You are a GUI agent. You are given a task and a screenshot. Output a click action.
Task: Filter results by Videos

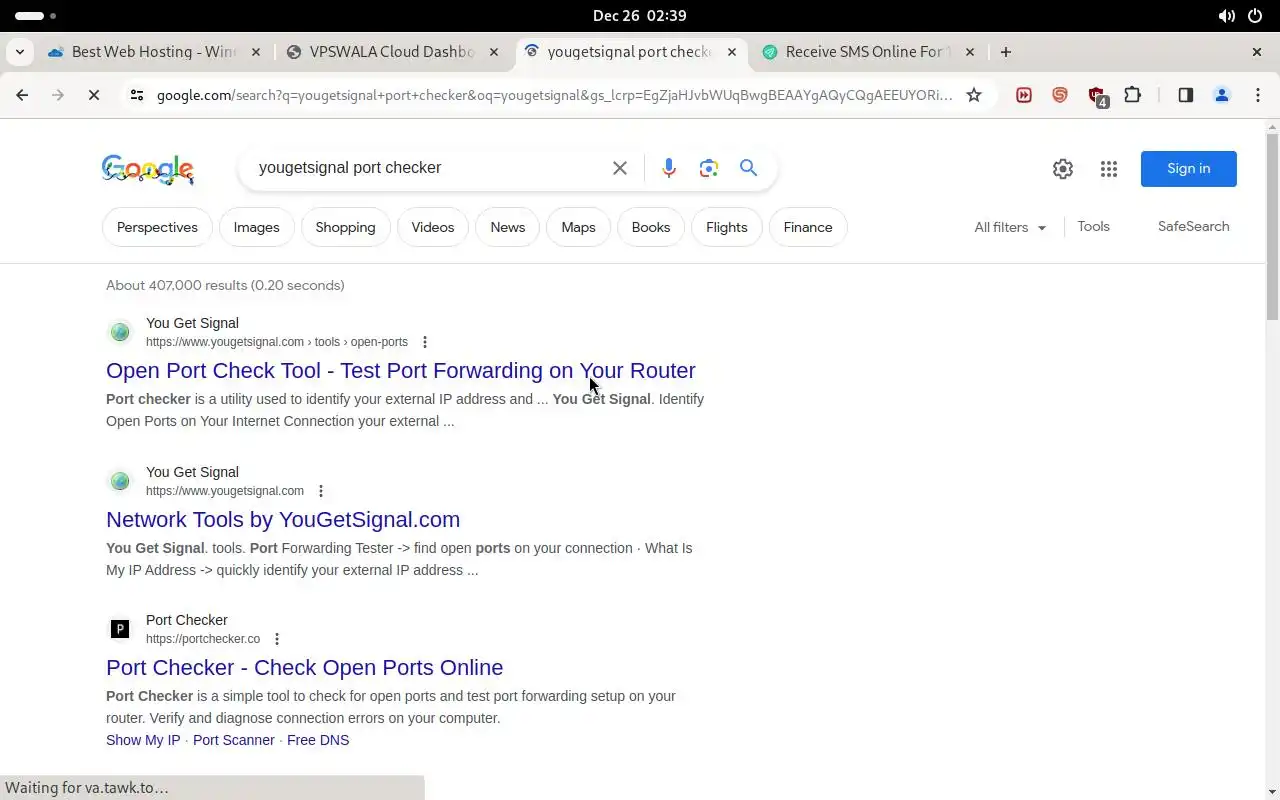(433, 227)
